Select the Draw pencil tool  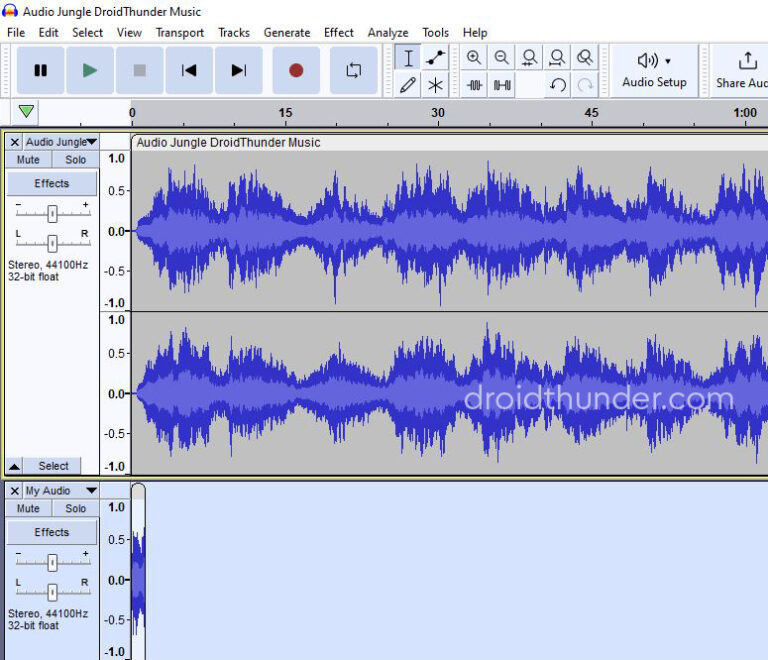tap(408, 85)
